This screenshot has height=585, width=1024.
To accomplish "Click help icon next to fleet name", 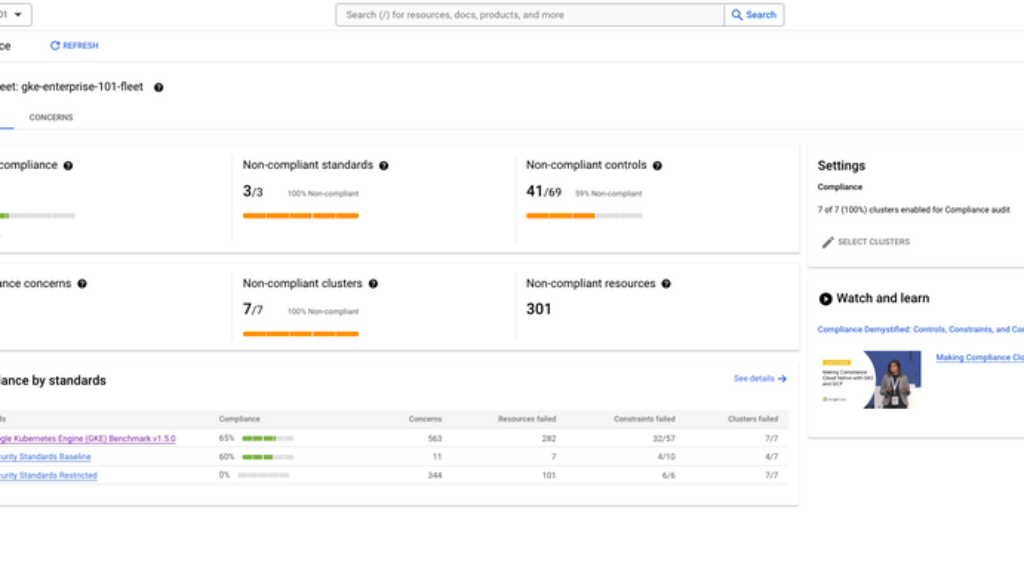I will 158,88.
